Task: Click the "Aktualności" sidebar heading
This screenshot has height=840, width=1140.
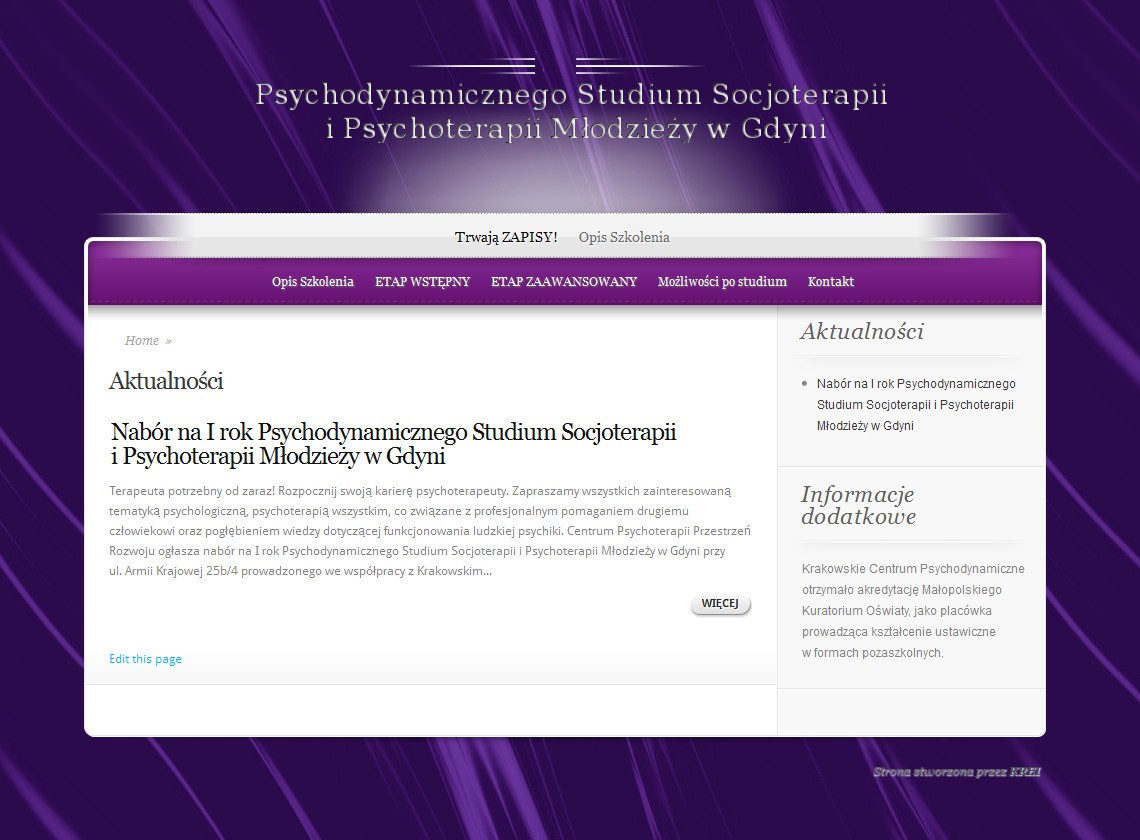Action: point(863,331)
